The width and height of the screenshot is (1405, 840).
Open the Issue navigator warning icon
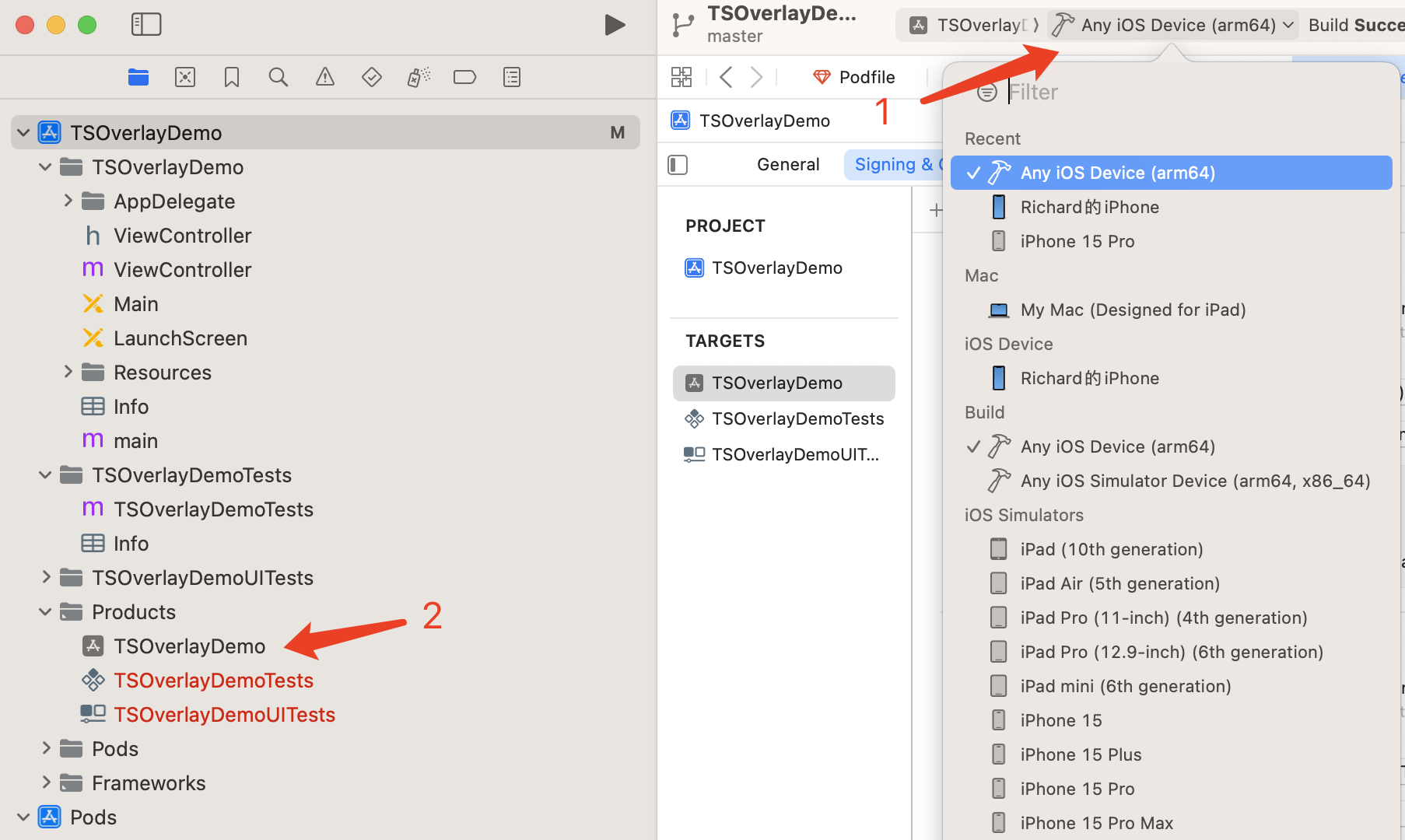pos(325,77)
